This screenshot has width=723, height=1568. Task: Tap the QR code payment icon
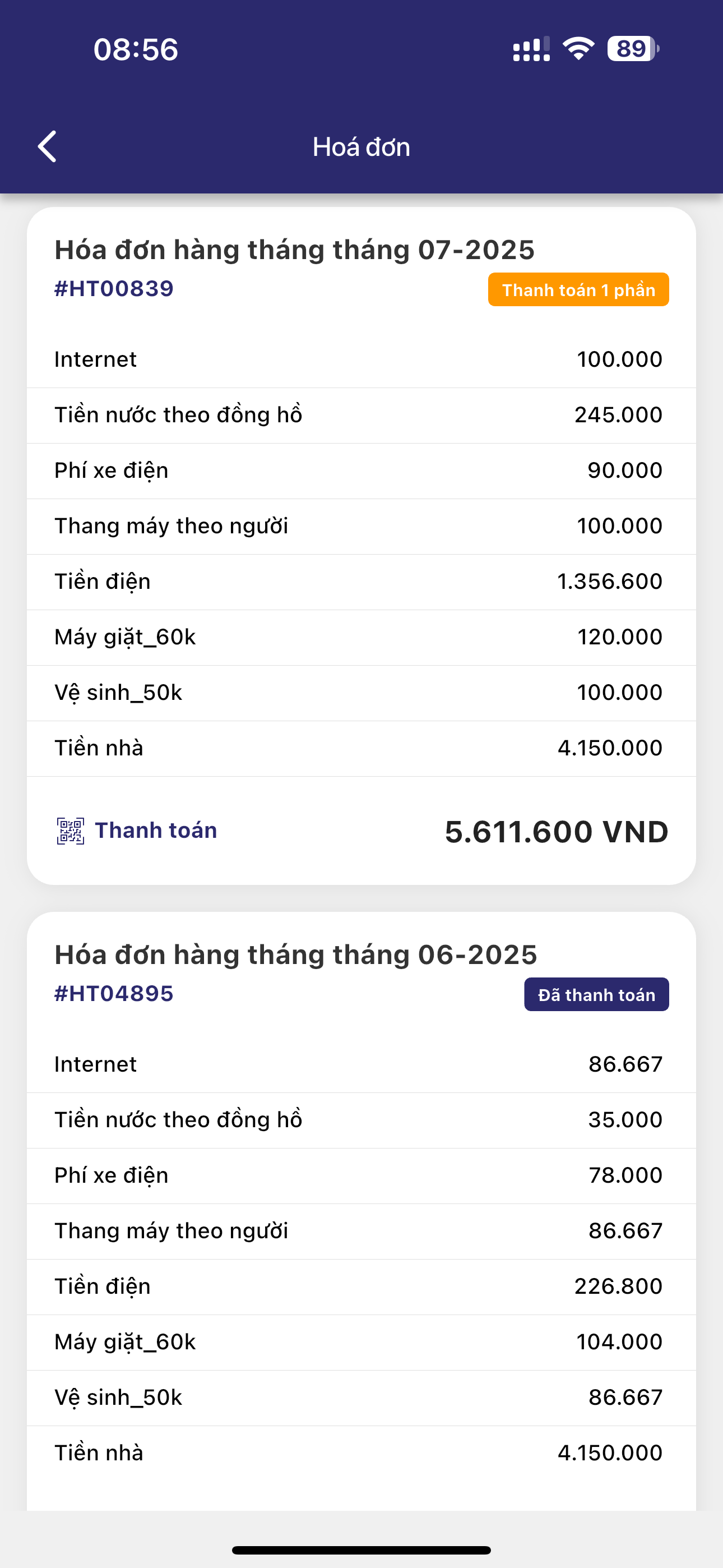[x=71, y=831]
